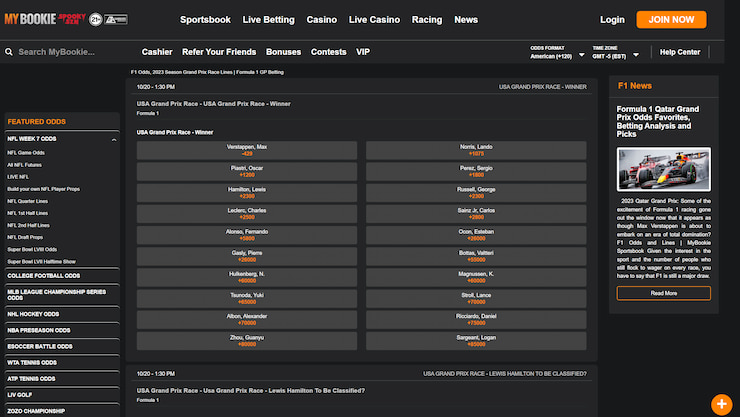This screenshot has width=740, height=417.
Task: Open the Odds Format dropdown
Action: (557, 52)
